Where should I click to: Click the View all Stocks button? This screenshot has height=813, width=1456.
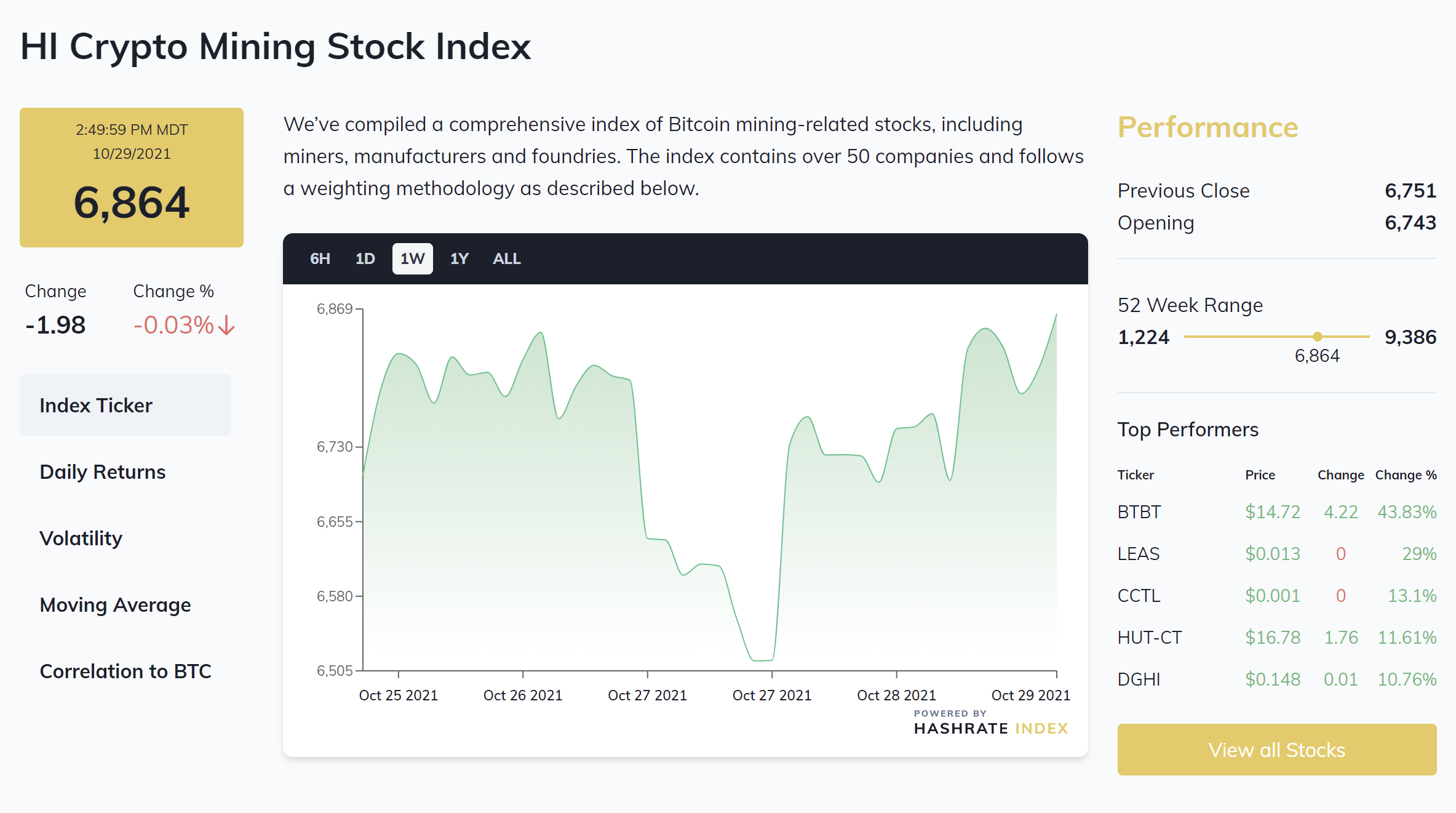[x=1277, y=750]
